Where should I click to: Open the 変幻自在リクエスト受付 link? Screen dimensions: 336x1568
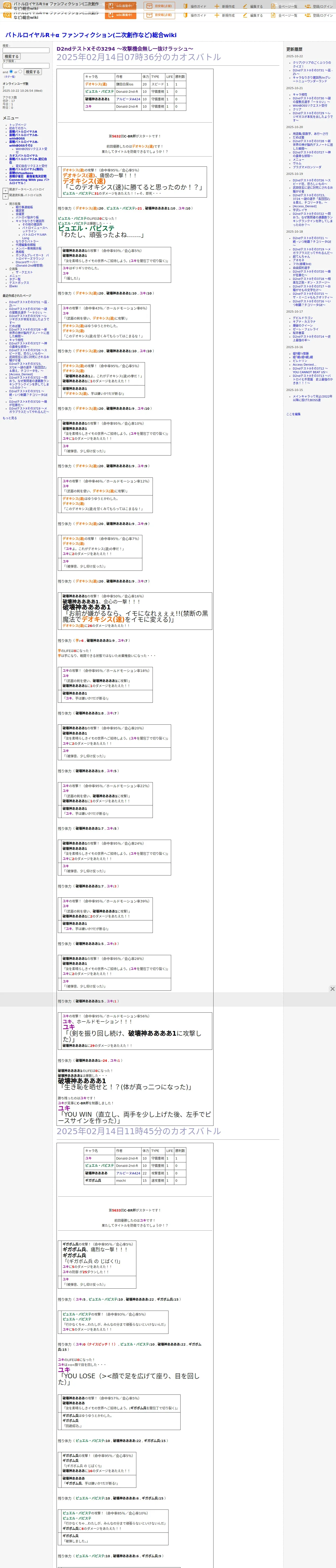point(31,166)
